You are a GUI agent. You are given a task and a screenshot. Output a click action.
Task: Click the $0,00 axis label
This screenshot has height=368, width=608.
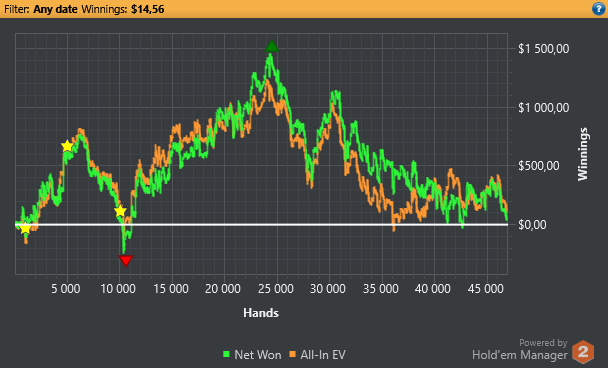[532, 225]
